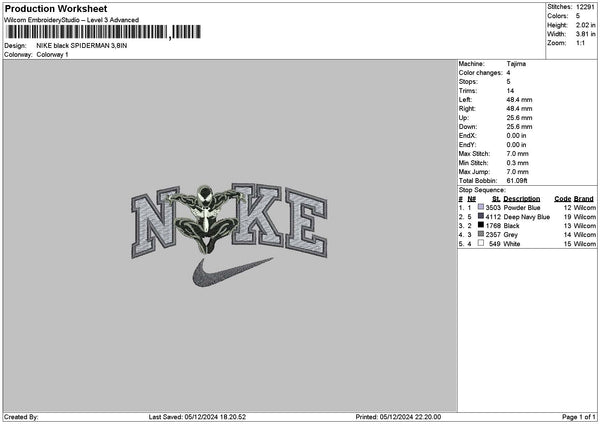Click the Max Stitch value 7.0 mm

[517, 153]
